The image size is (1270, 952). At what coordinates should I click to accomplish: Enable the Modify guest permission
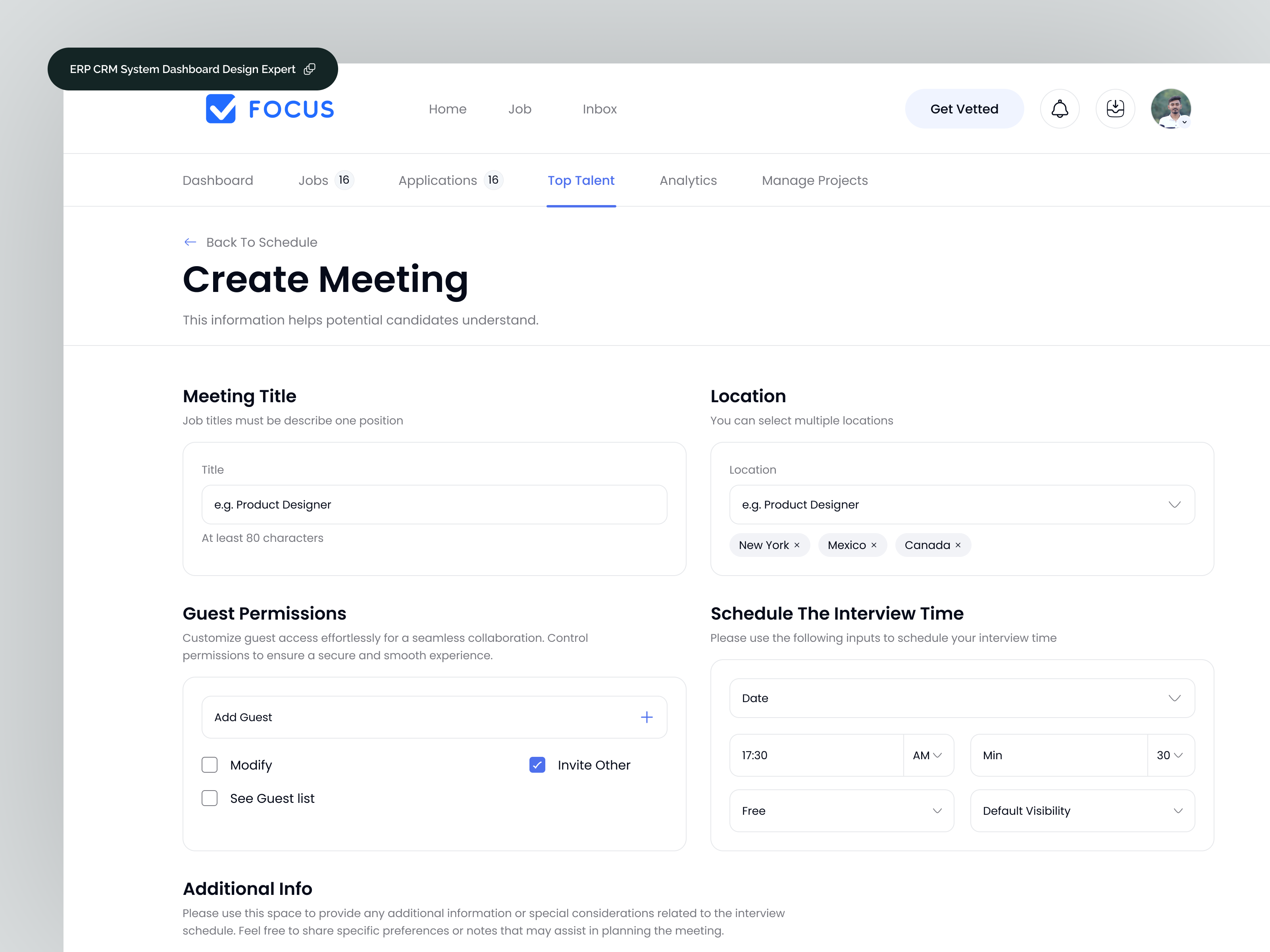pyautogui.click(x=210, y=765)
